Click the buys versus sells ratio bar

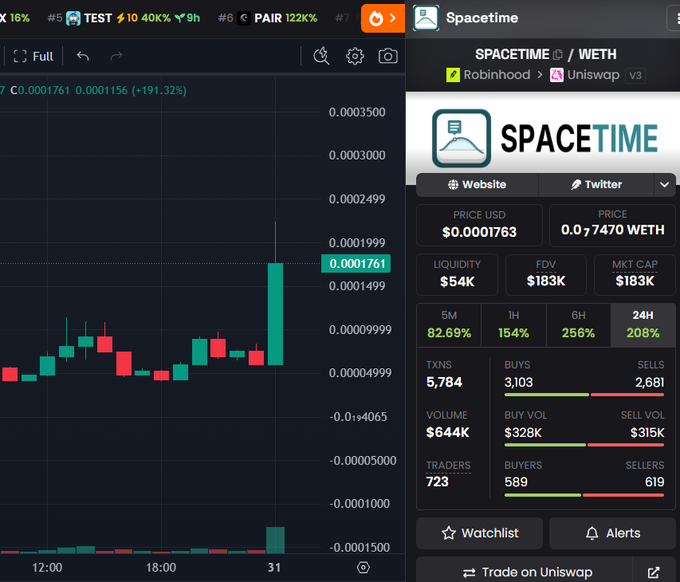pyautogui.click(x=584, y=395)
